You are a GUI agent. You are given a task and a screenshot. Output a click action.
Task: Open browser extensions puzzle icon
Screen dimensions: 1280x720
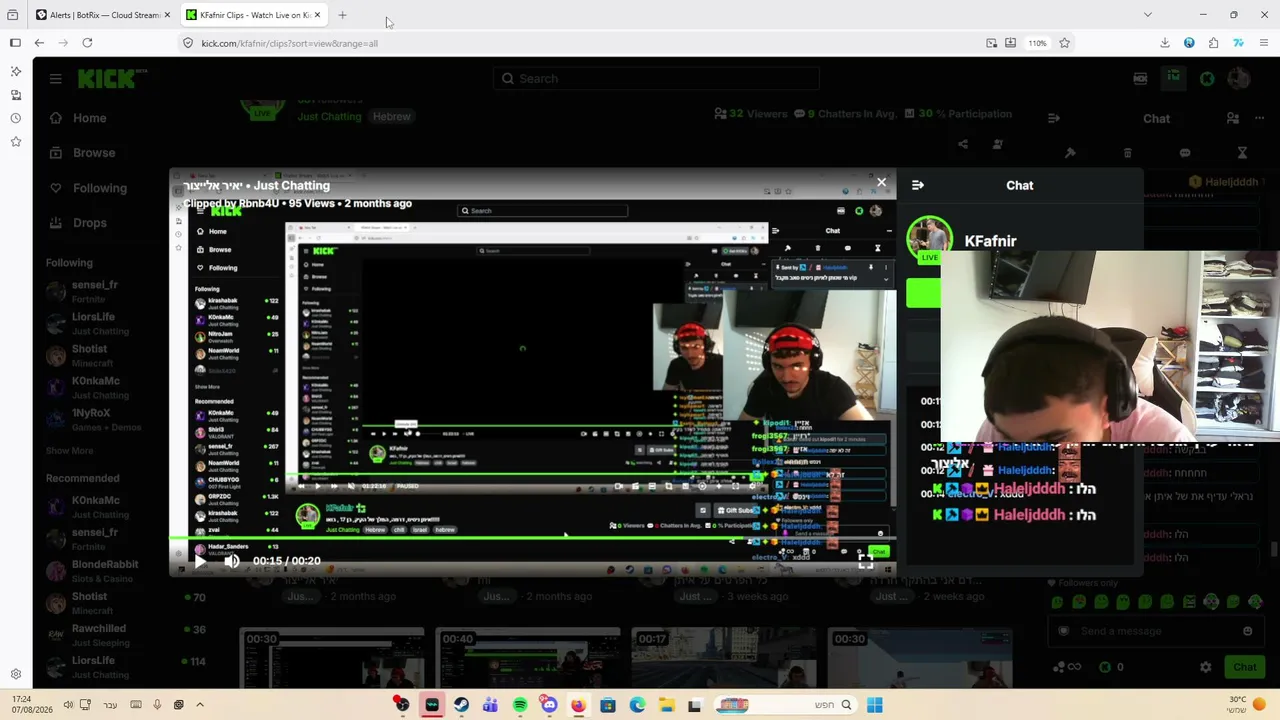[1213, 43]
